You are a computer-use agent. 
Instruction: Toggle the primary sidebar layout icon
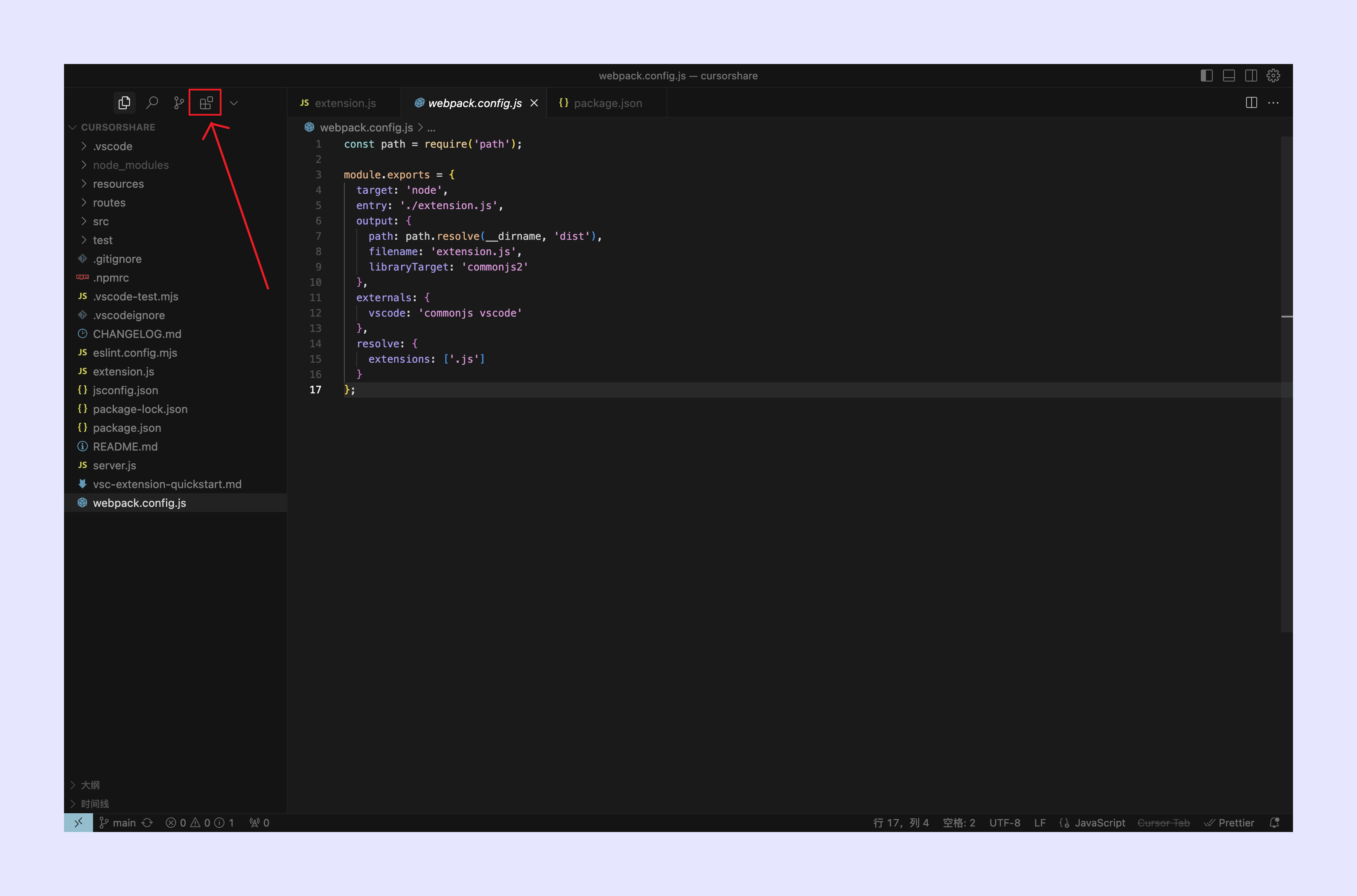pos(1206,76)
